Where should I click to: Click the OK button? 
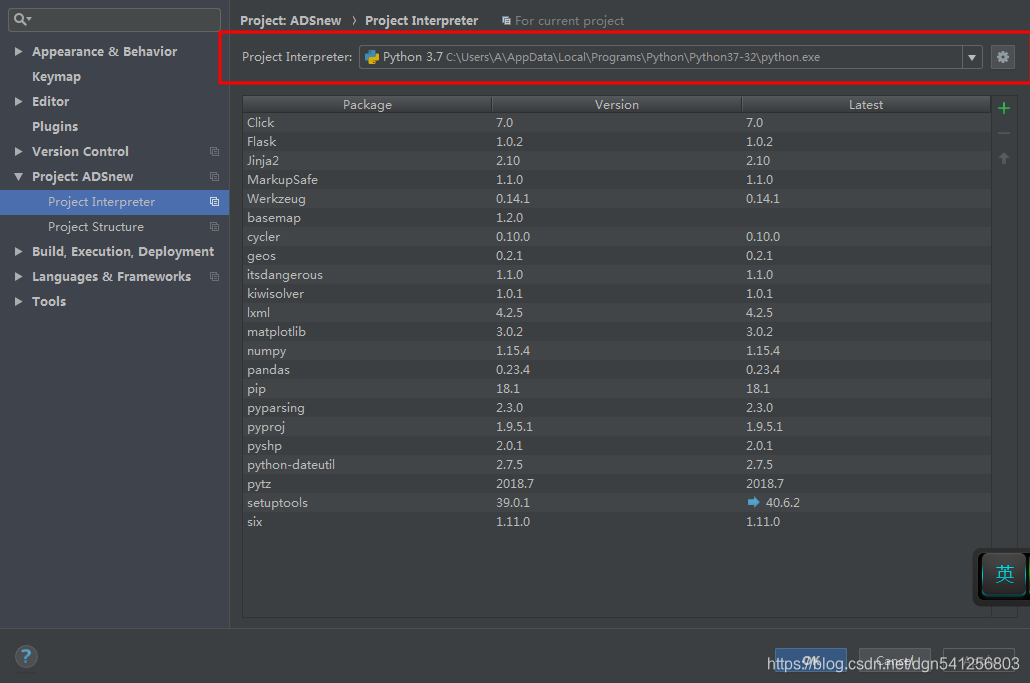[811, 661]
